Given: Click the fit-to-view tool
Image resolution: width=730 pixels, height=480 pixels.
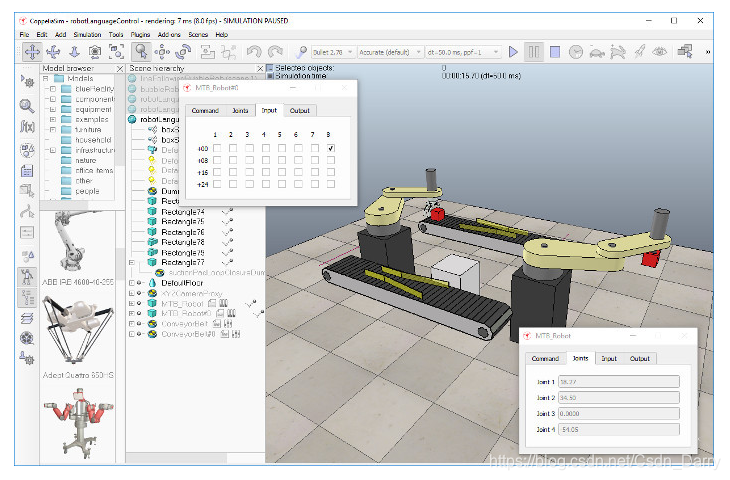Looking at the screenshot, I should [x=116, y=52].
